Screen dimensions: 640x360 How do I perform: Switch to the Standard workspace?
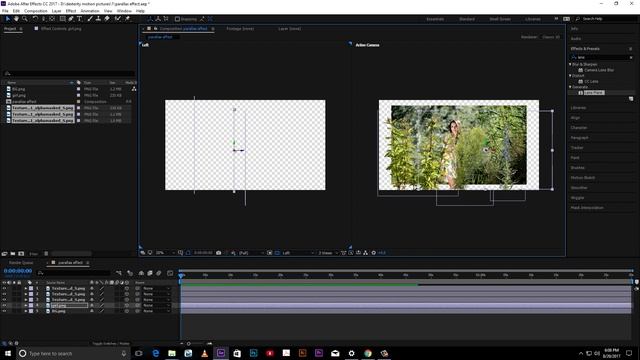tap(467, 19)
